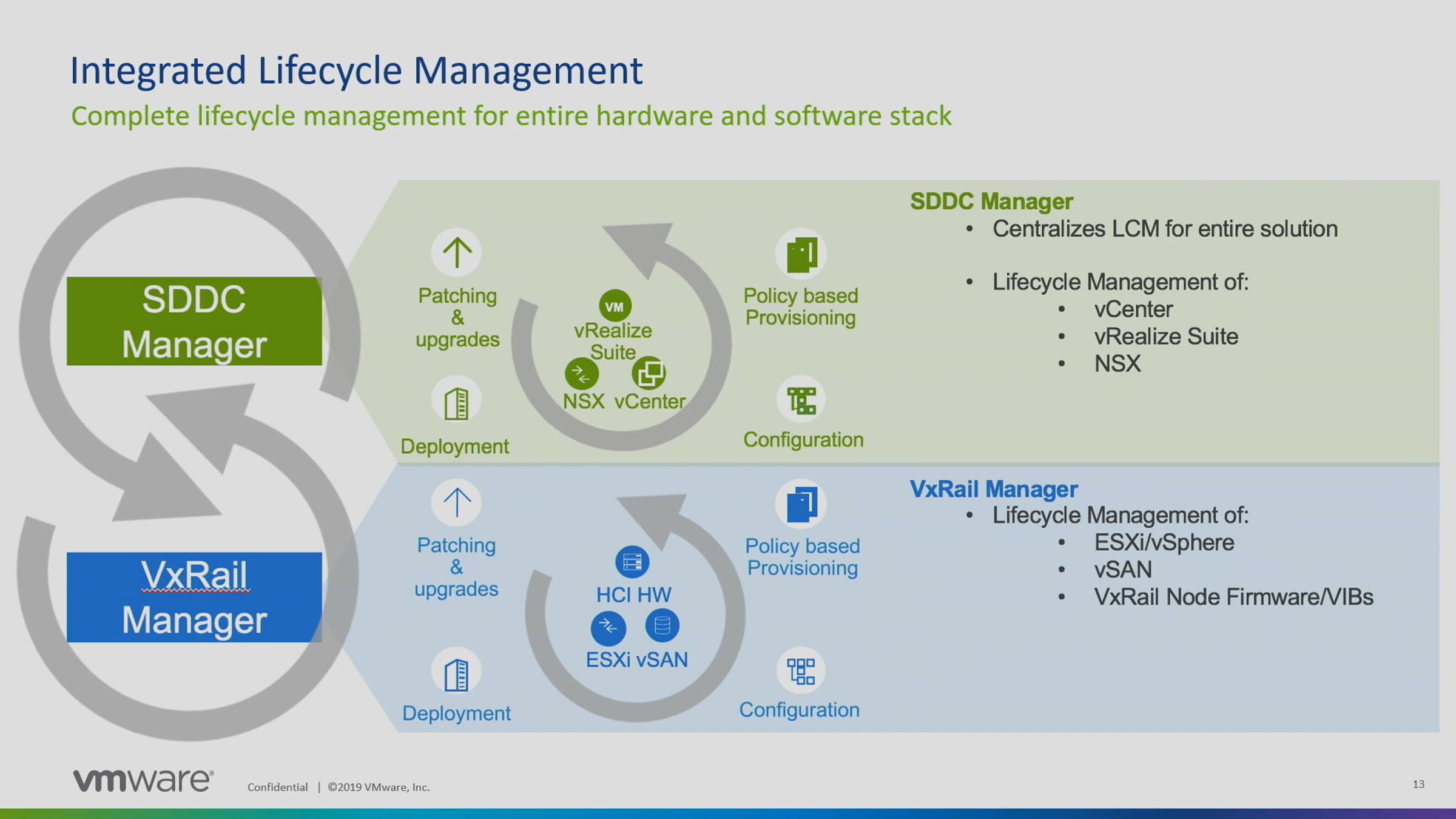This screenshot has height=819, width=1456.
Task: Click the VxRail Node Firmware/VIBs bullet
Action: (x=1233, y=597)
